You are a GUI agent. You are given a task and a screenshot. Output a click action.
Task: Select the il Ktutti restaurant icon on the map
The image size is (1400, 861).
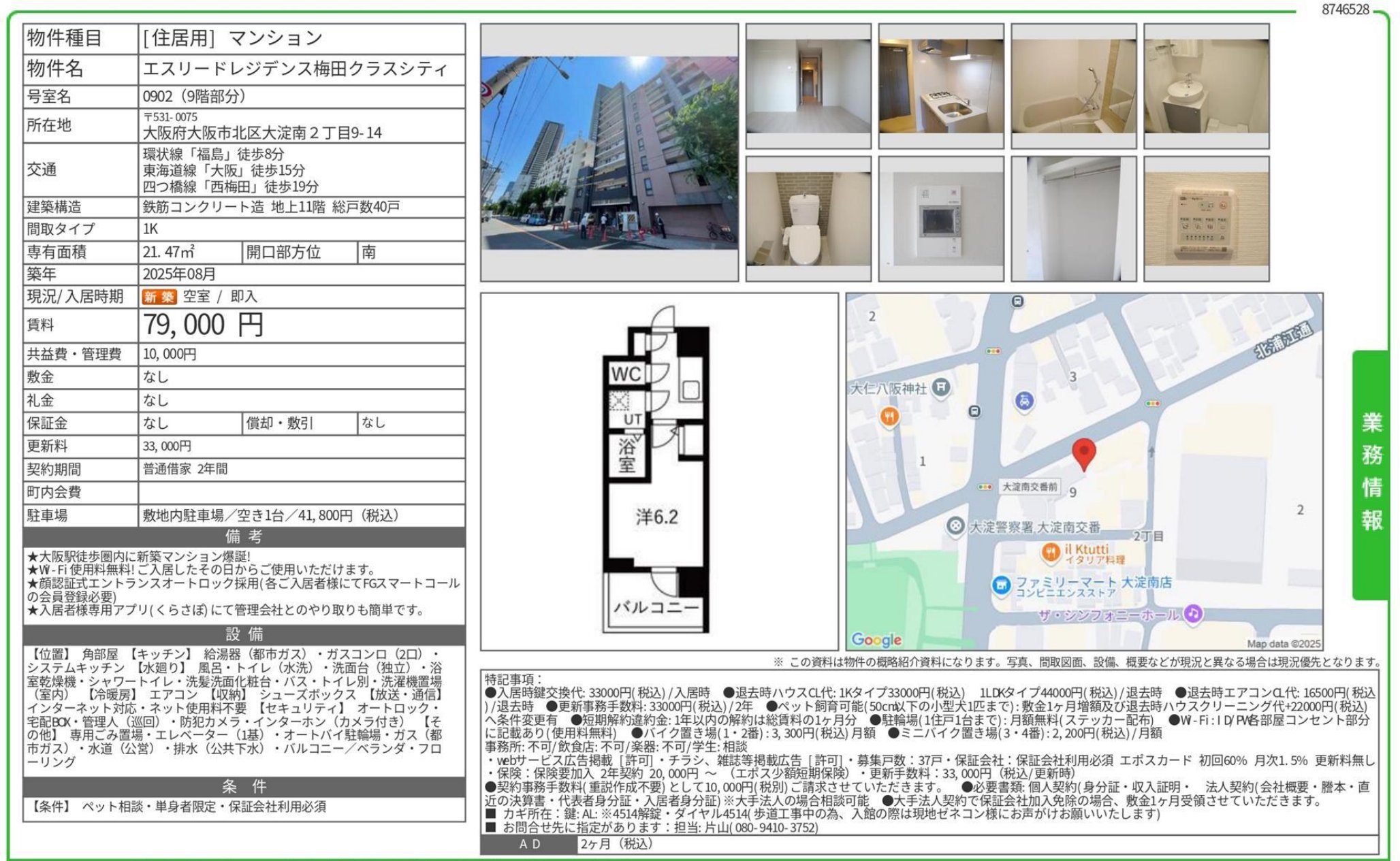click(1051, 554)
